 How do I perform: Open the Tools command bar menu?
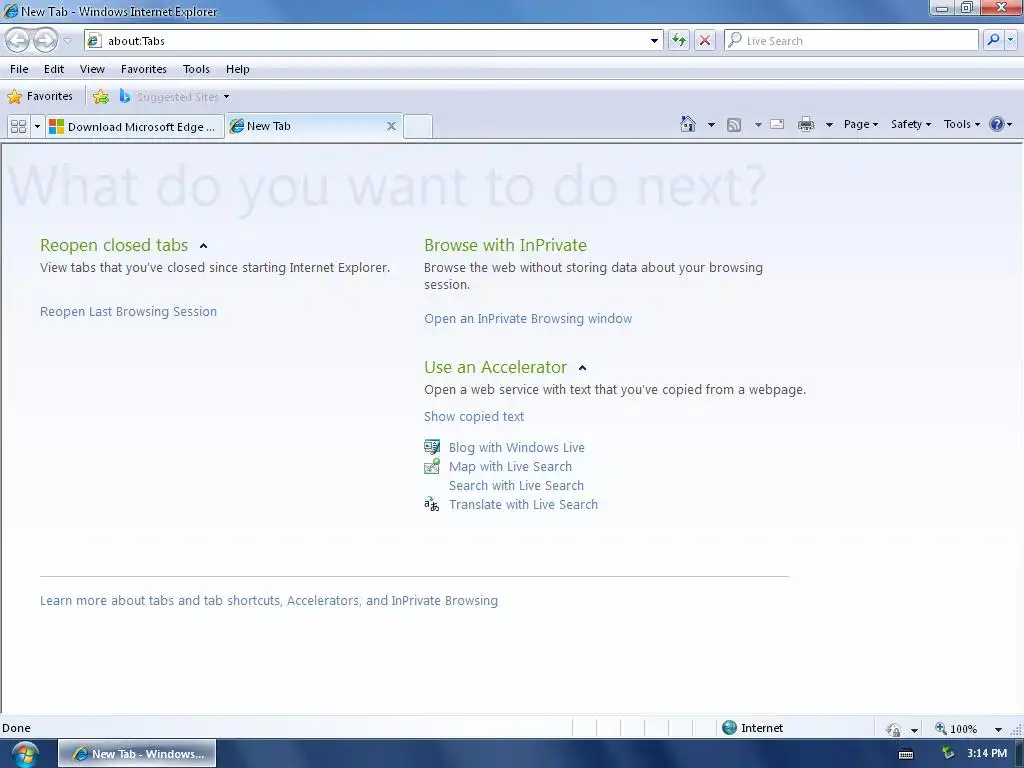(x=962, y=124)
